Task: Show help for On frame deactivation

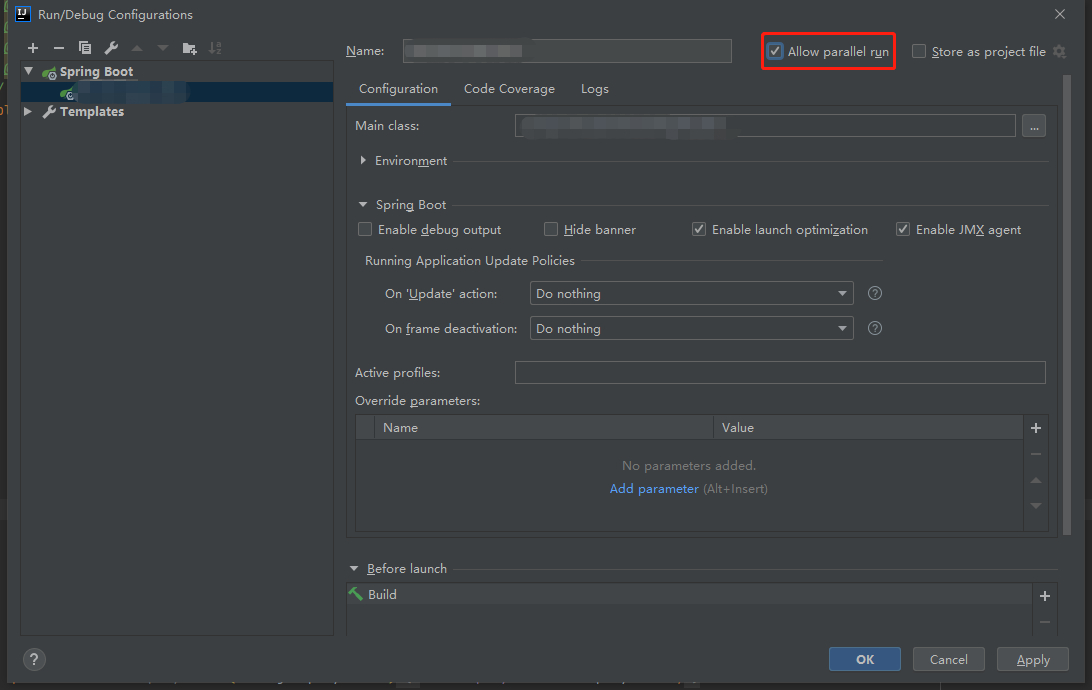Action: [x=875, y=328]
